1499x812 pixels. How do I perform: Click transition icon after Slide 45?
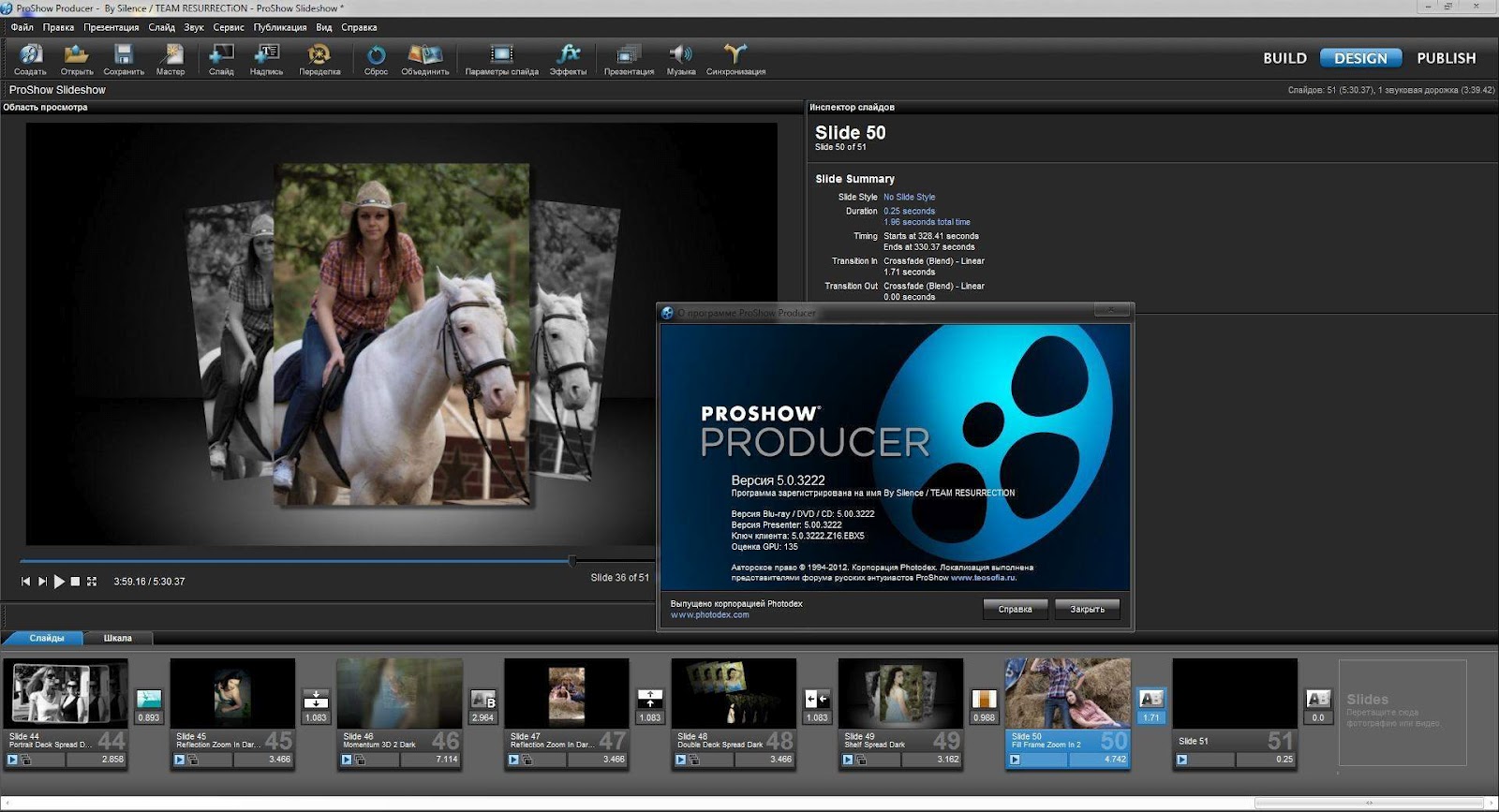pos(316,699)
